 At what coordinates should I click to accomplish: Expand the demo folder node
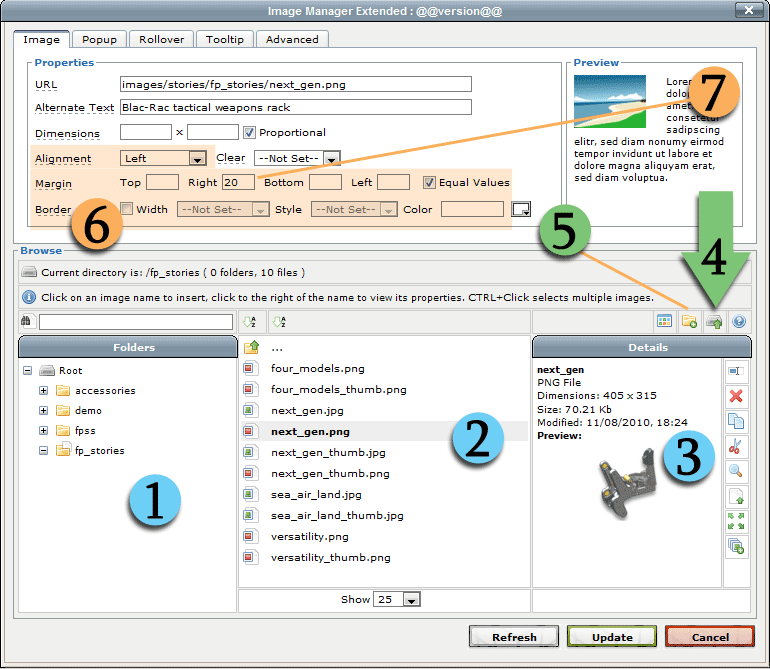(44, 410)
